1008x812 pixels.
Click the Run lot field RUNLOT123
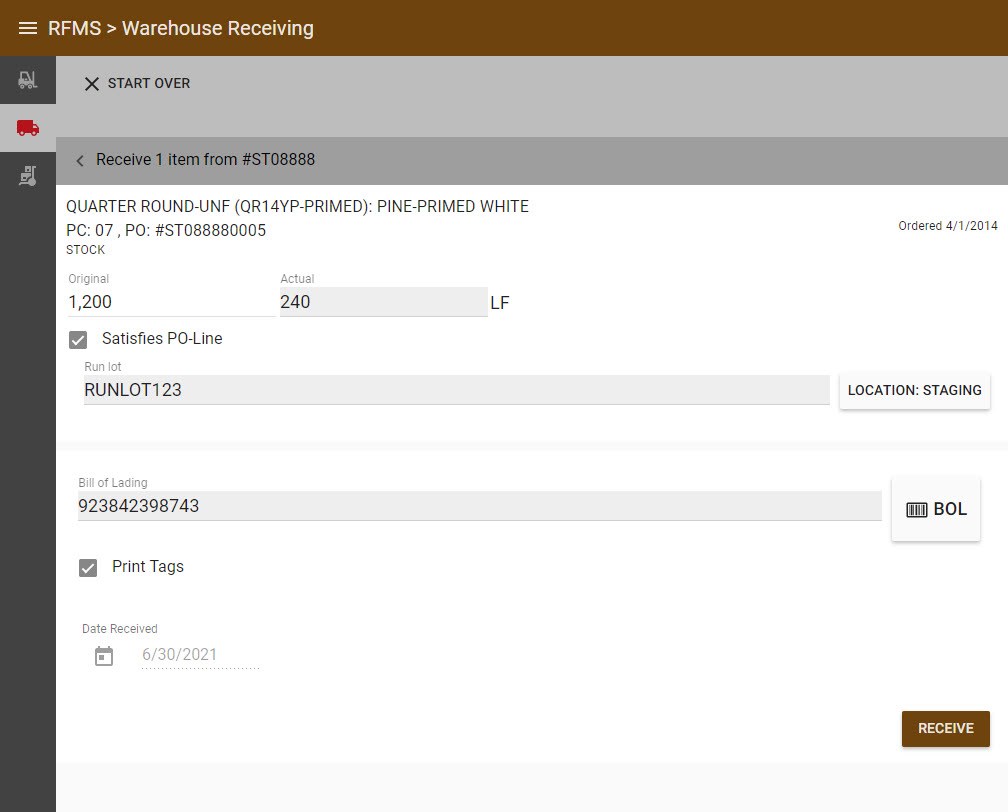pos(456,390)
